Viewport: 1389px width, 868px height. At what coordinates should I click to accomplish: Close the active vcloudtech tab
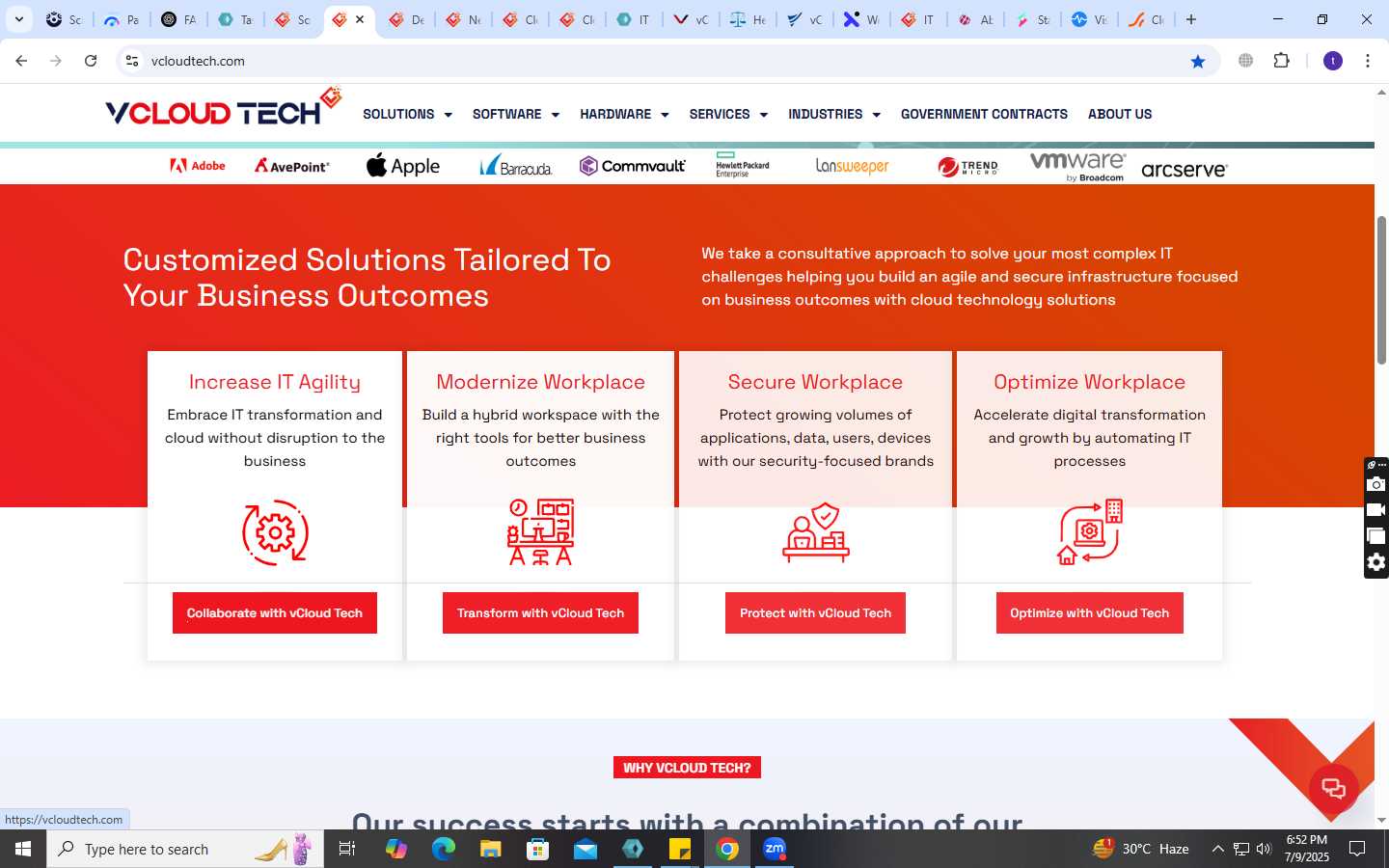[360, 19]
